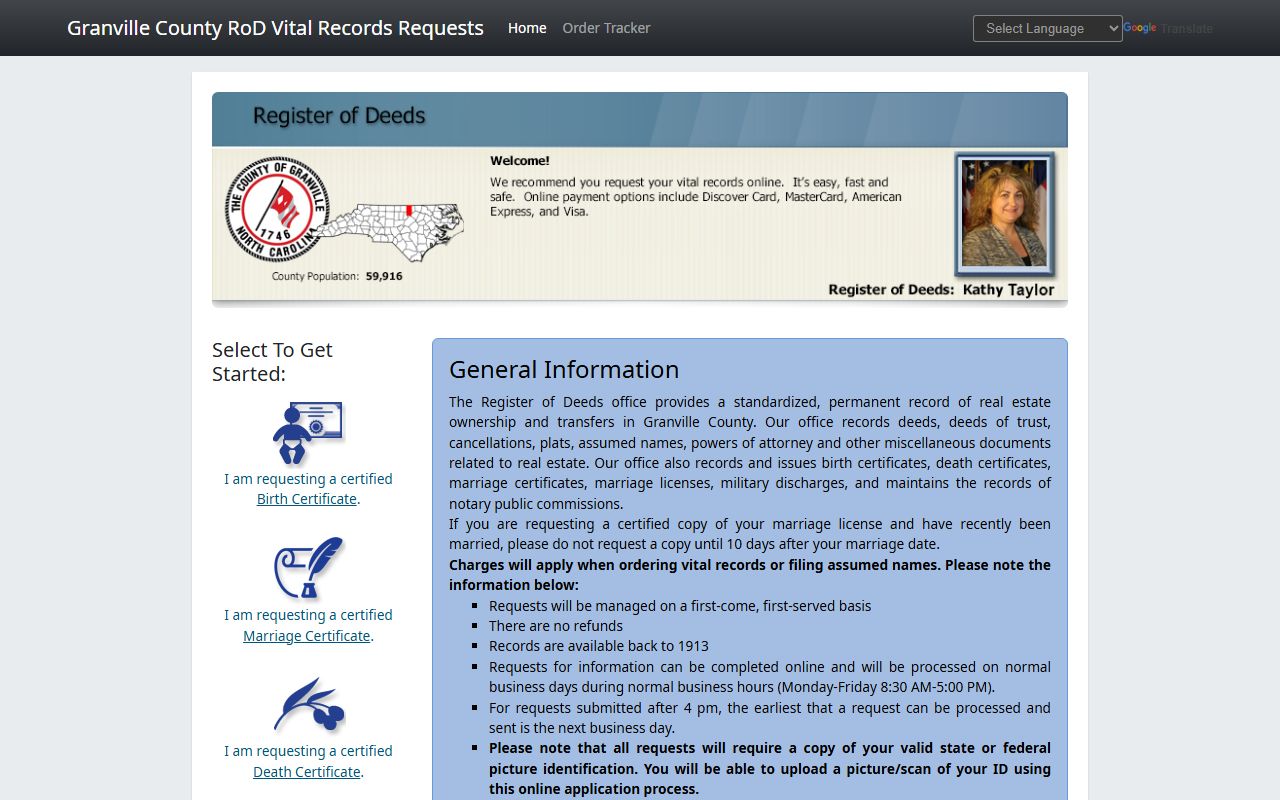Click the Granville County RoD Vital Records Requests title

(275, 28)
